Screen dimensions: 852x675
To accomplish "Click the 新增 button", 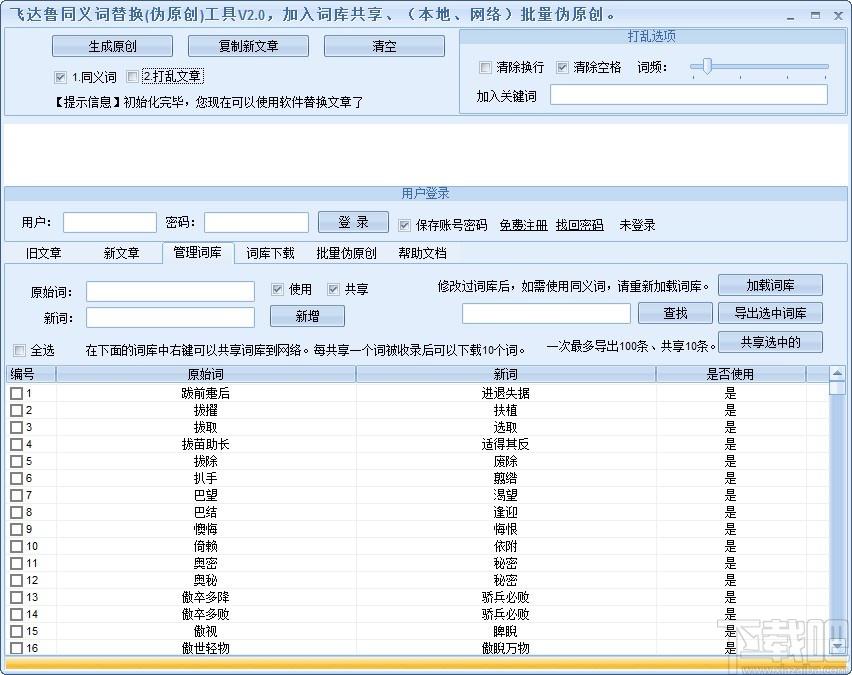I will click(307, 316).
